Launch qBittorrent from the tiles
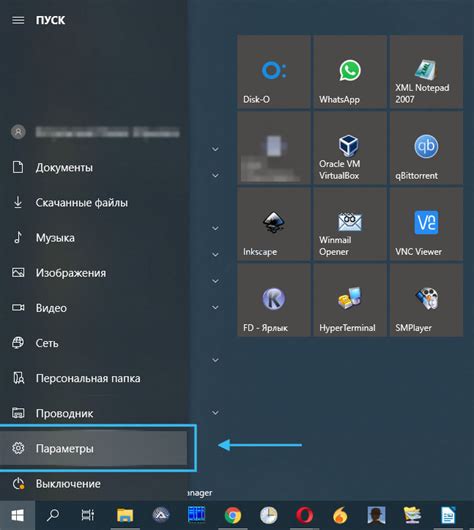The image size is (474, 530). coord(426,148)
